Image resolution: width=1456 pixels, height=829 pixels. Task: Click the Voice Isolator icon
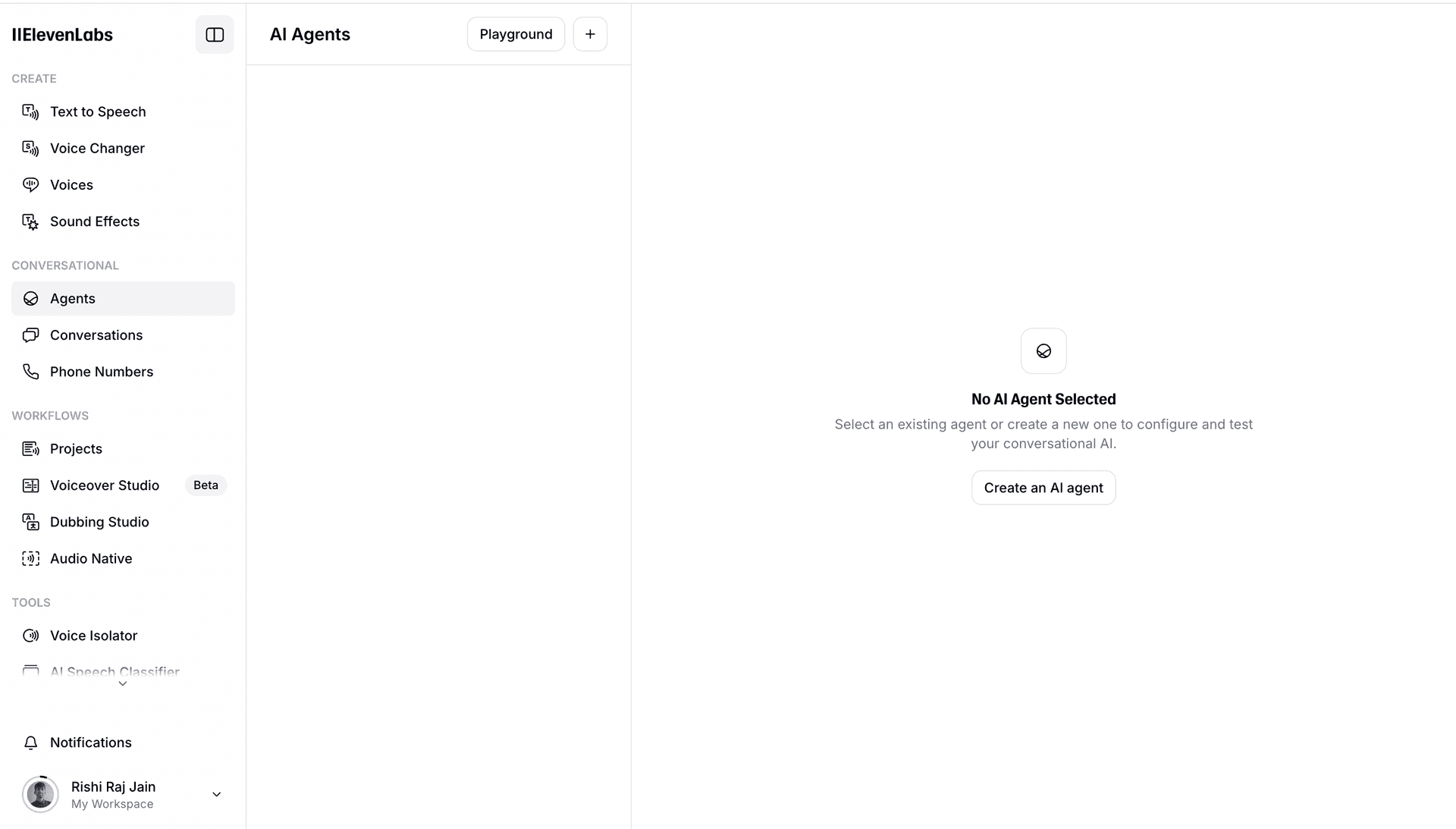[30, 636]
